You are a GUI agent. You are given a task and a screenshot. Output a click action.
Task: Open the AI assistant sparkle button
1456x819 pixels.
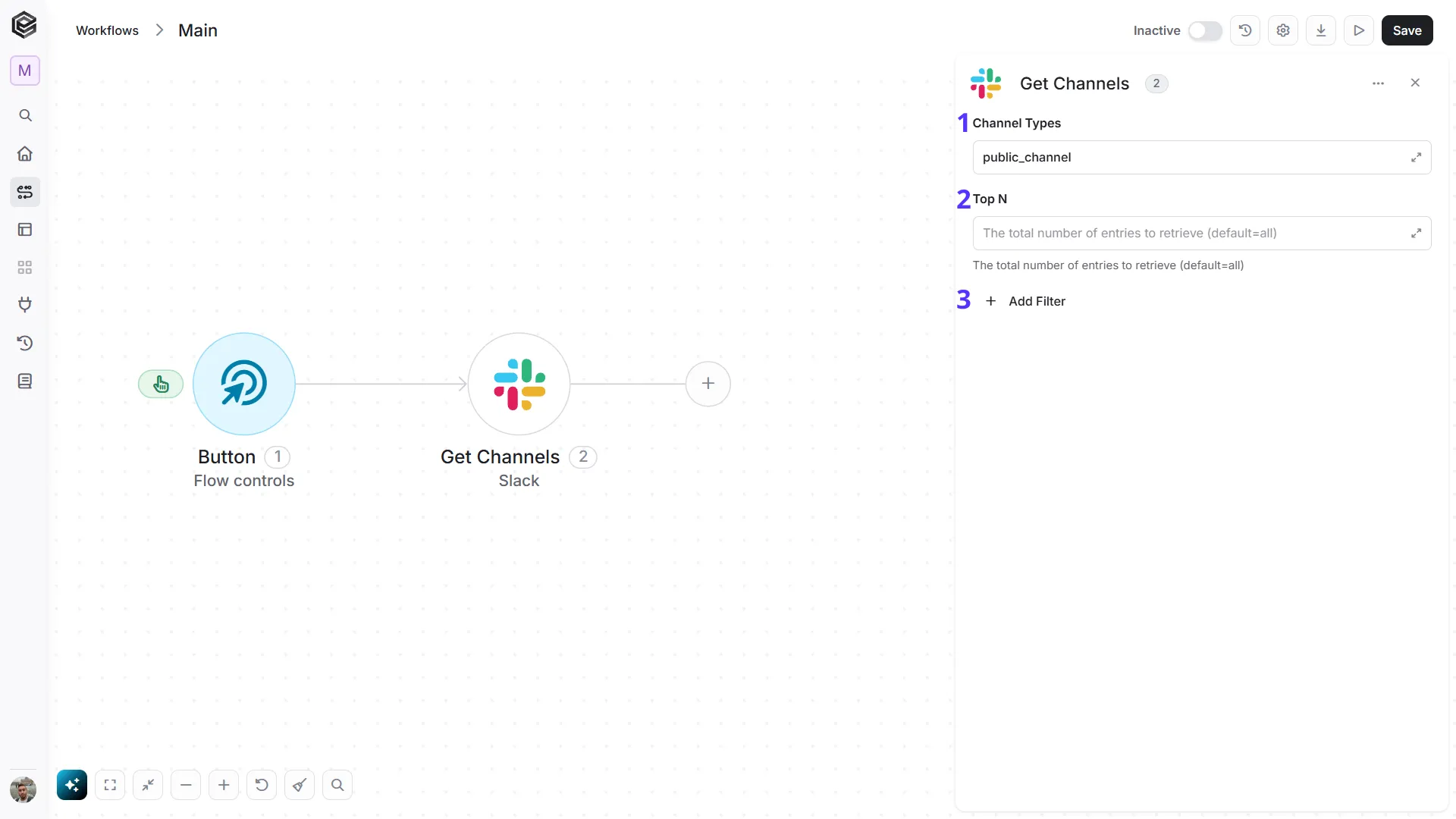coord(72,785)
